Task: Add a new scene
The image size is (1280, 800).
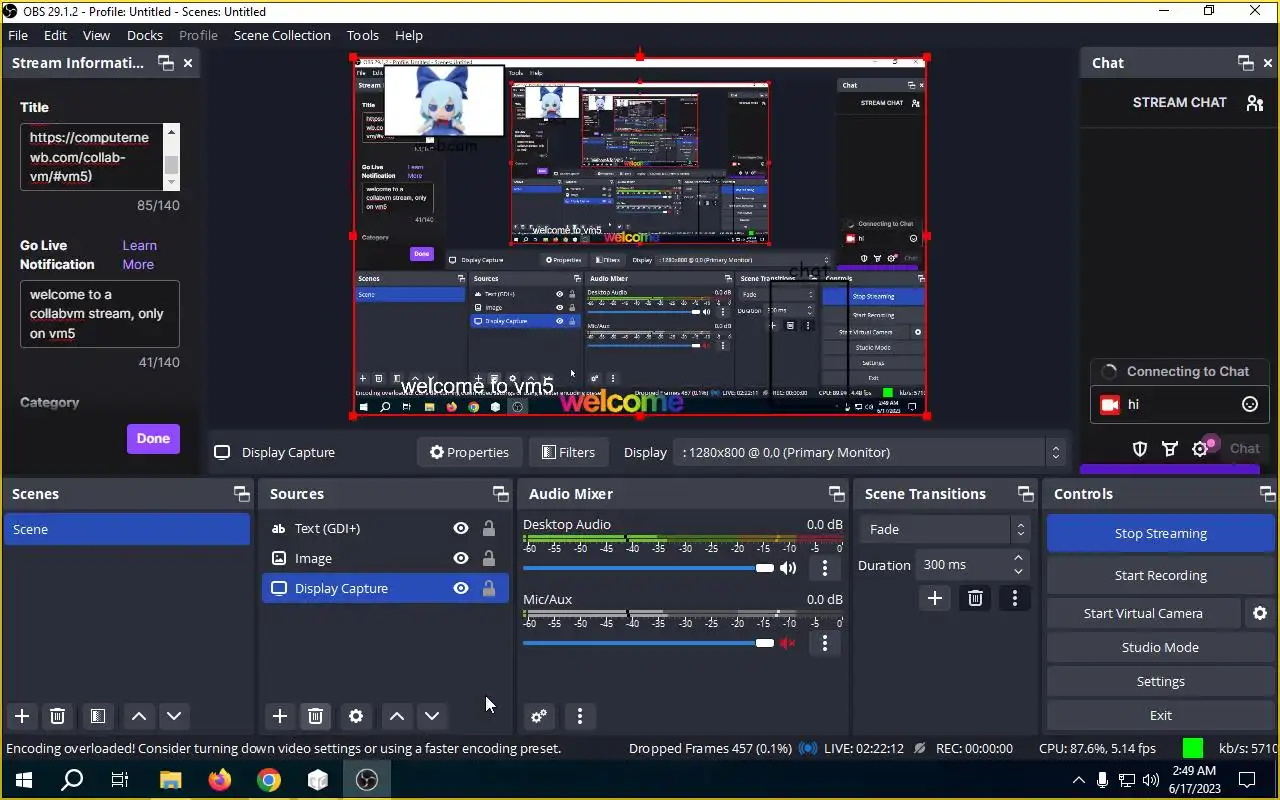Action: click(x=22, y=716)
